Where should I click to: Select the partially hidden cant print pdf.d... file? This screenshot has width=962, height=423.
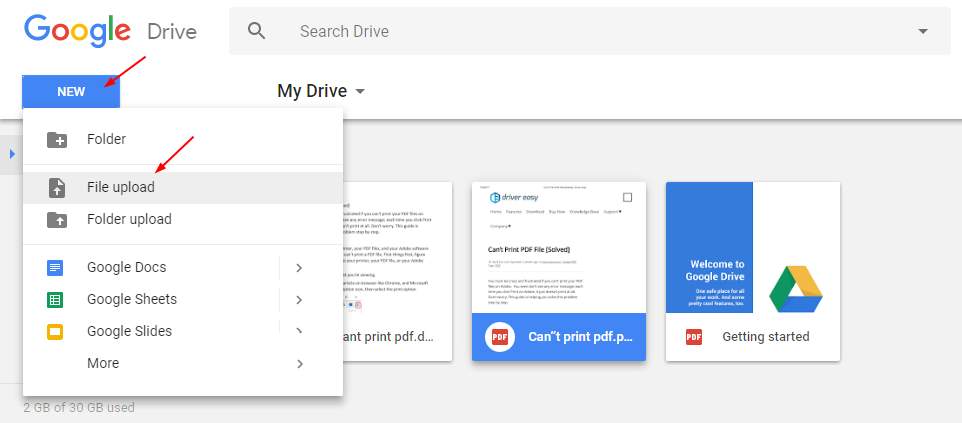click(398, 271)
